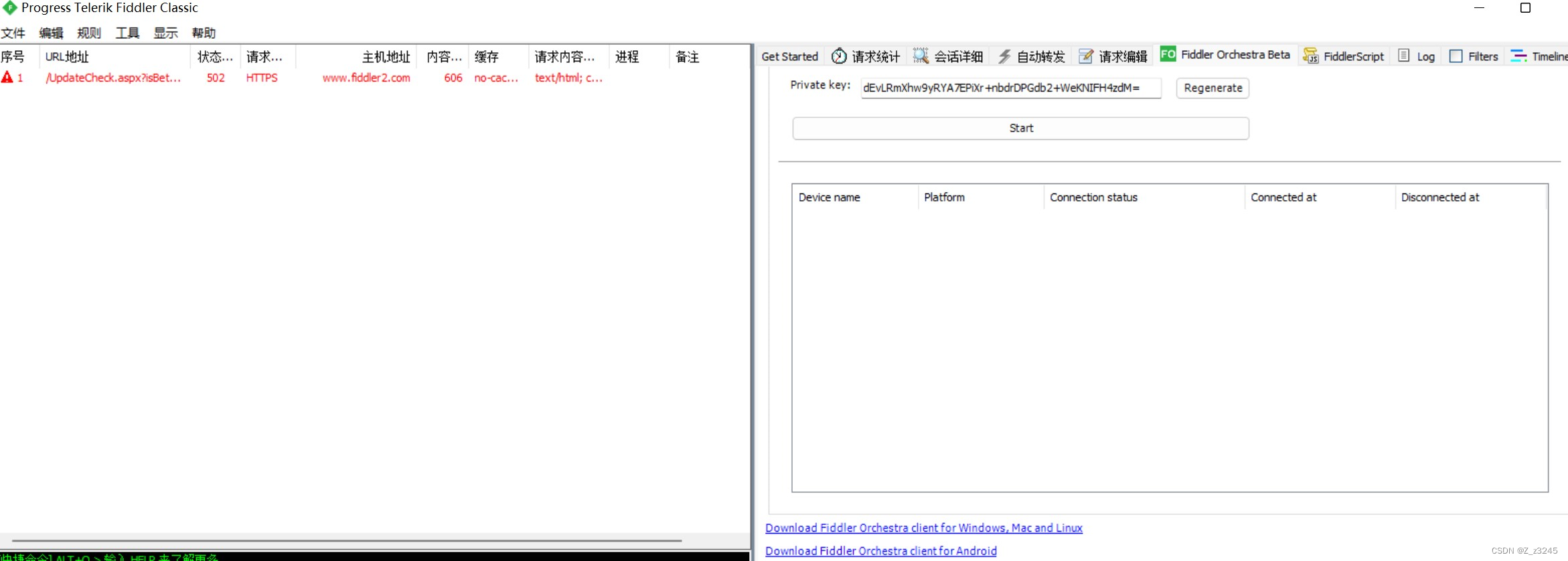Click the Fiddler logo icon in title bar
This screenshot has width=1568, height=561.
pos(9,8)
